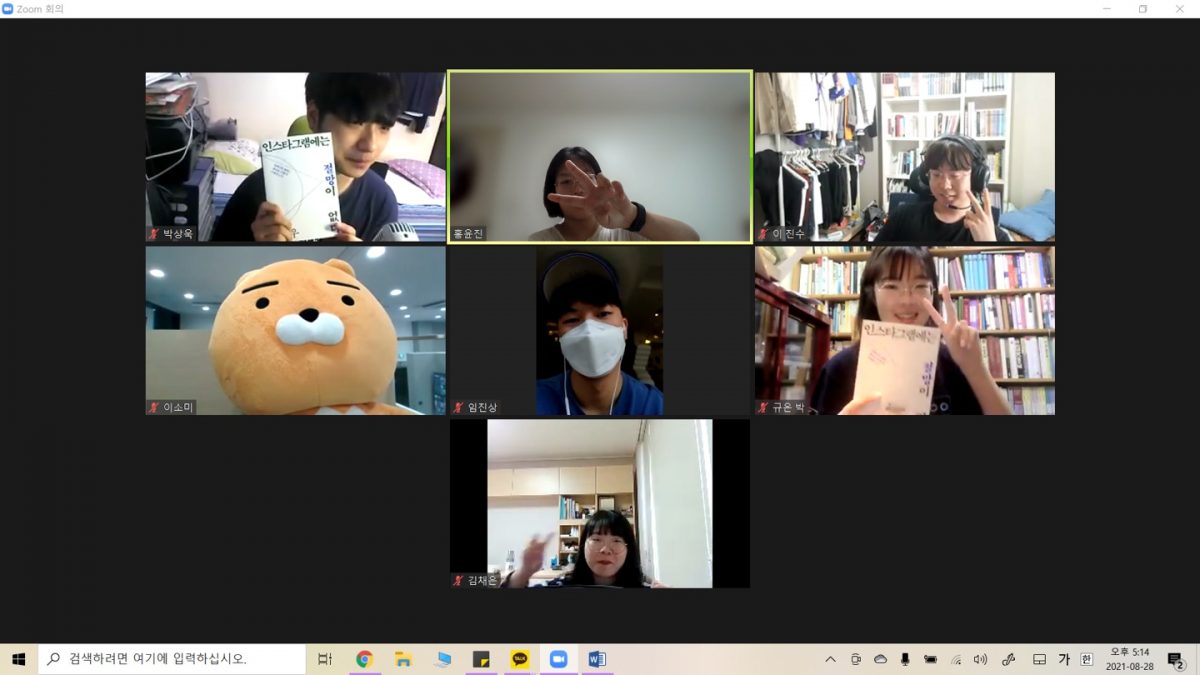Click the taskbar search box
Screen dimensions: 1200x675
(172, 659)
